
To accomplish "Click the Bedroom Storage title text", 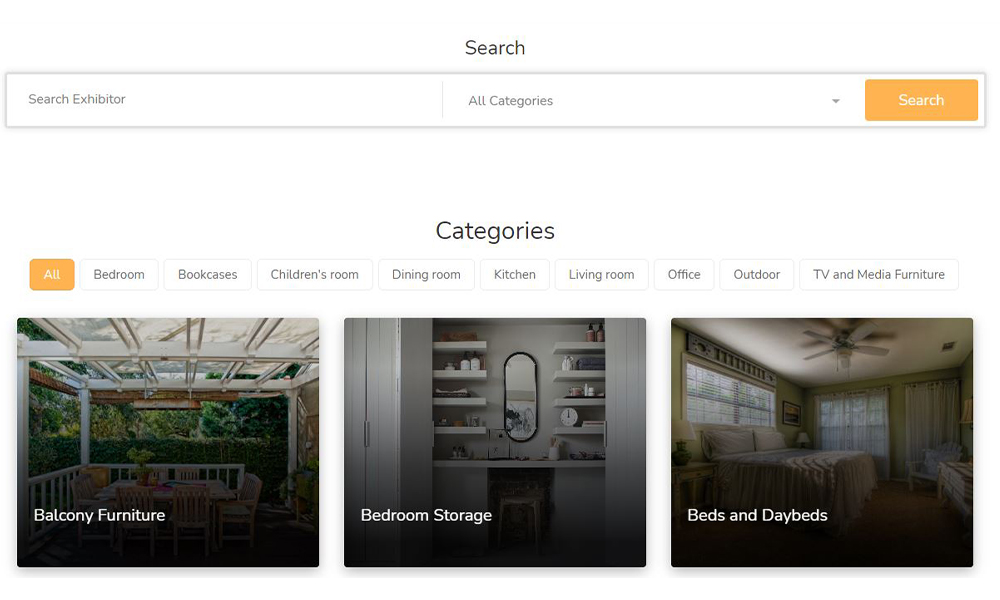I will click(x=426, y=516).
